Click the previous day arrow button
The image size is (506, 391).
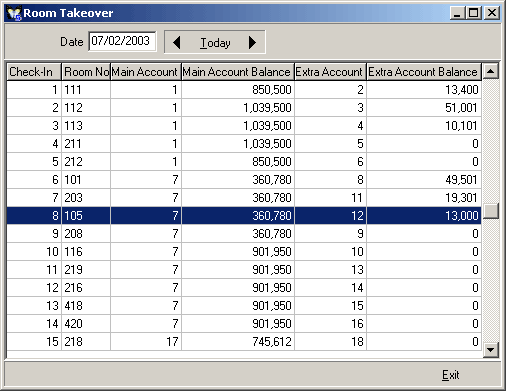(177, 42)
